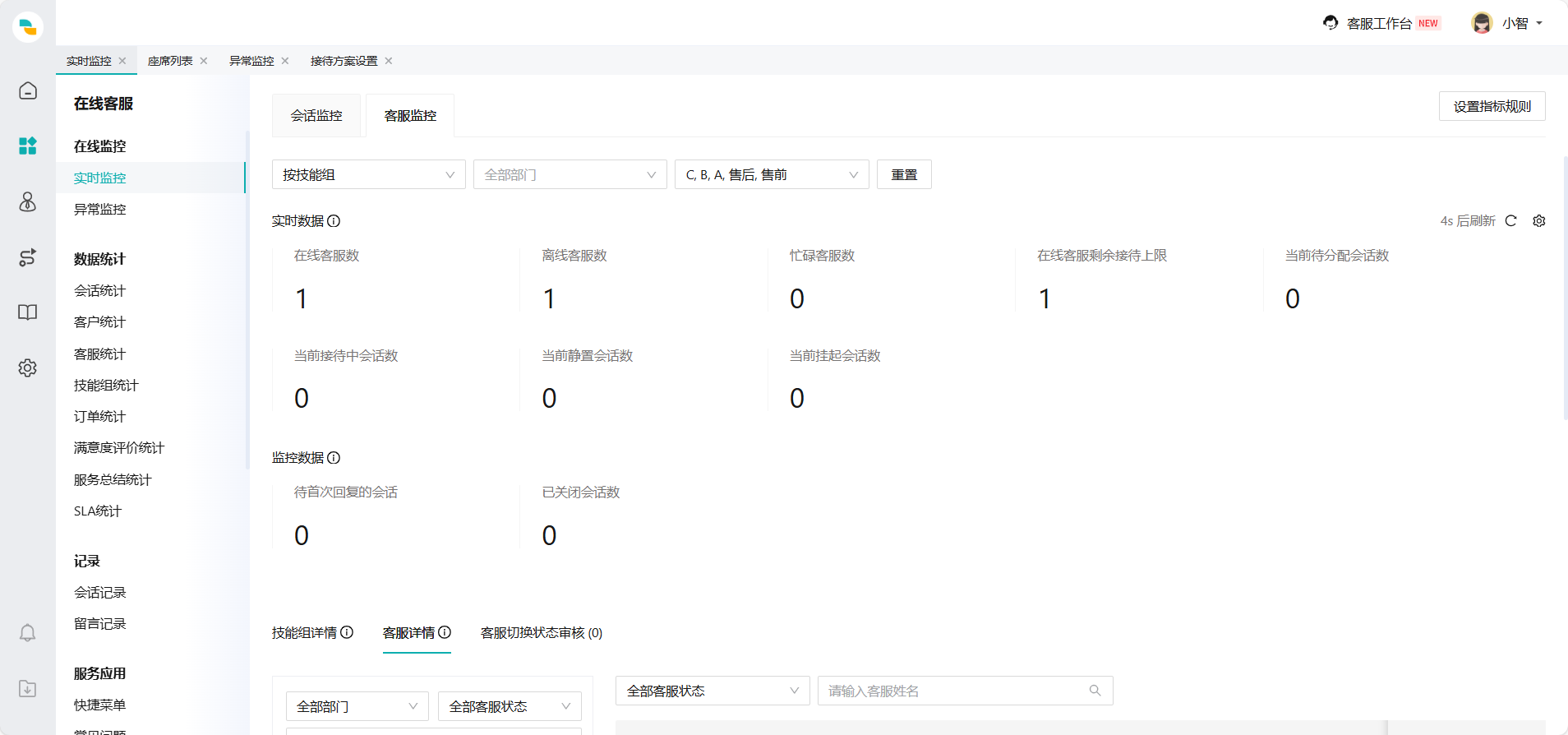1568x735 pixels.
Task: Open the wide 全部客服状态 dropdown
Action: (x=713, y=691)
